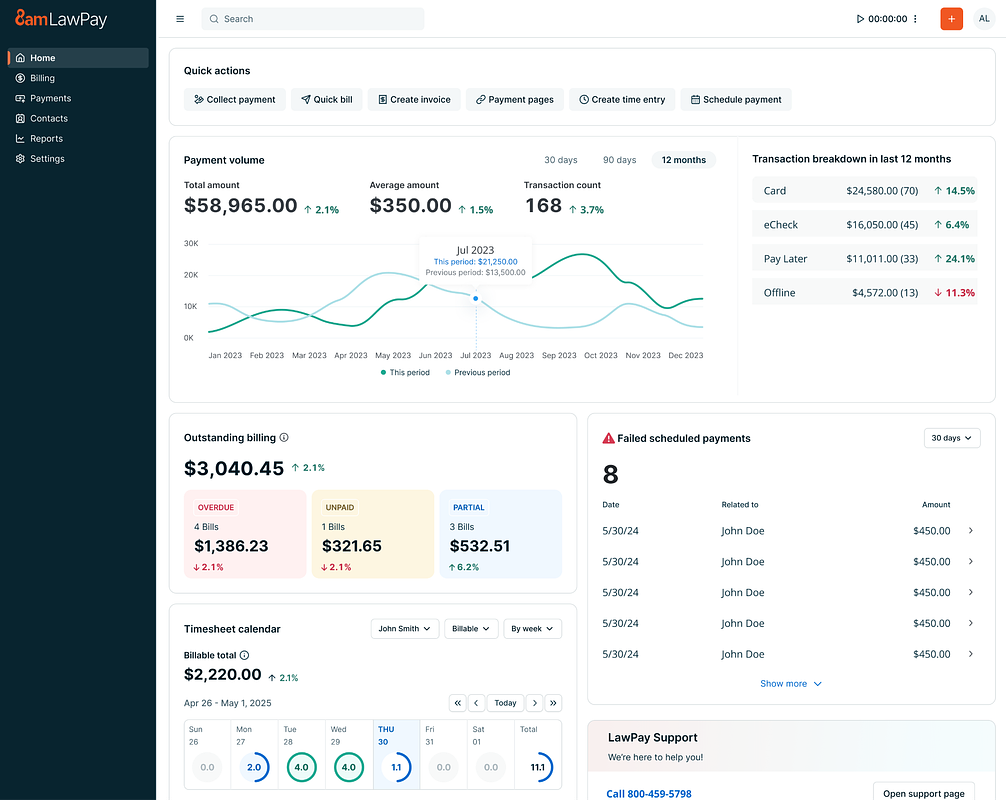Select the 12 months payment volume view

[683, 159]
